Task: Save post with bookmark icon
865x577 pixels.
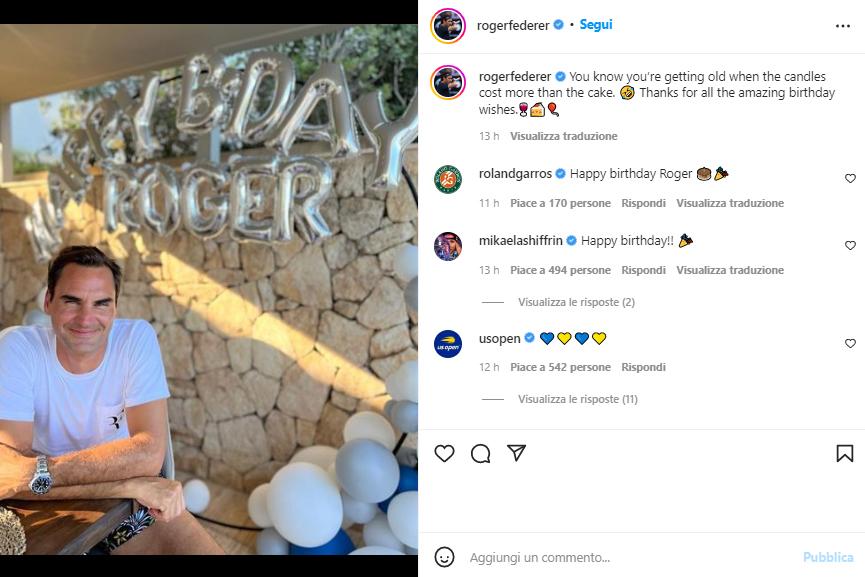Action: tap(845, 454)
